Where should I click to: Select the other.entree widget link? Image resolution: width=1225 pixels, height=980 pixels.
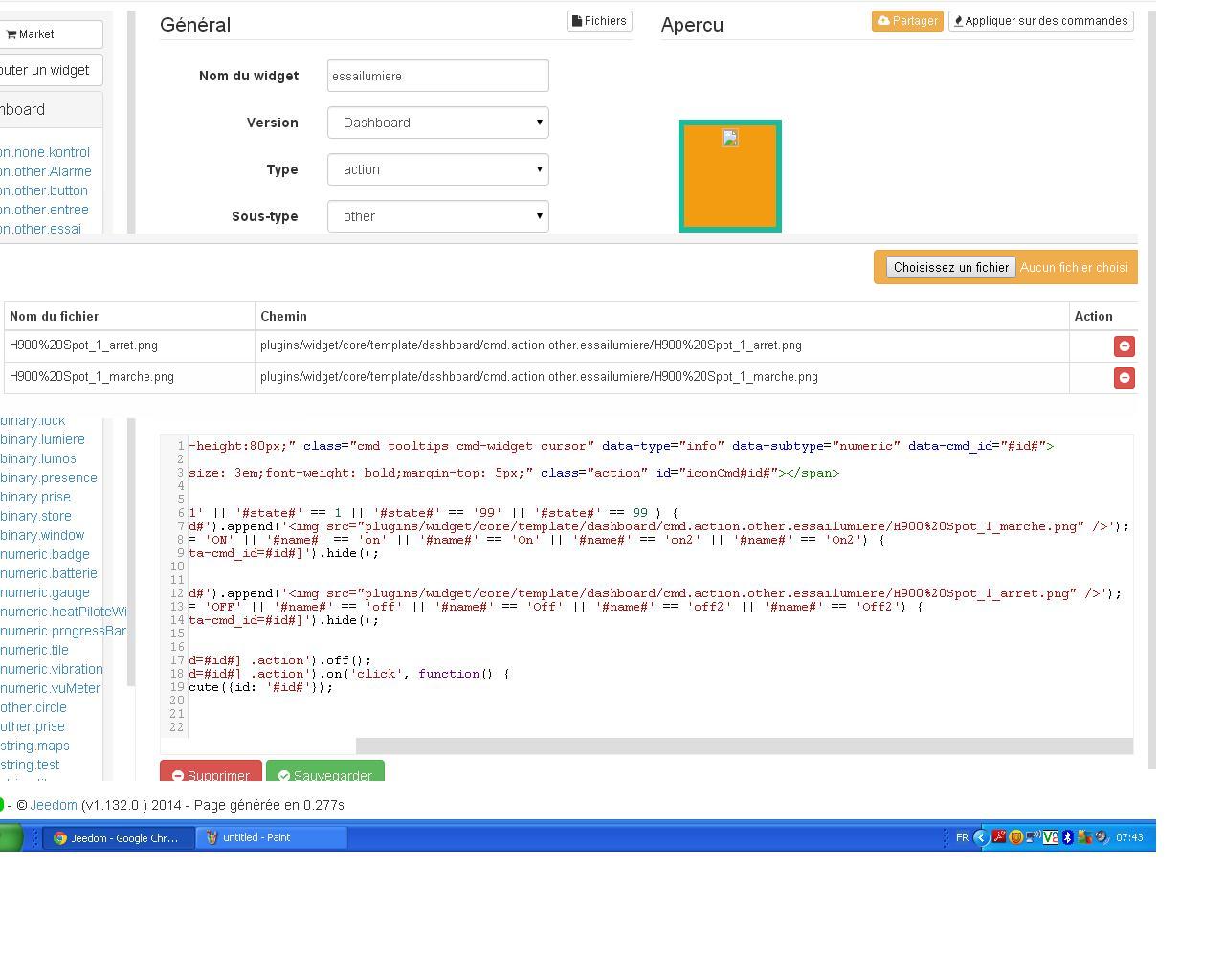(x=44, y=210)
